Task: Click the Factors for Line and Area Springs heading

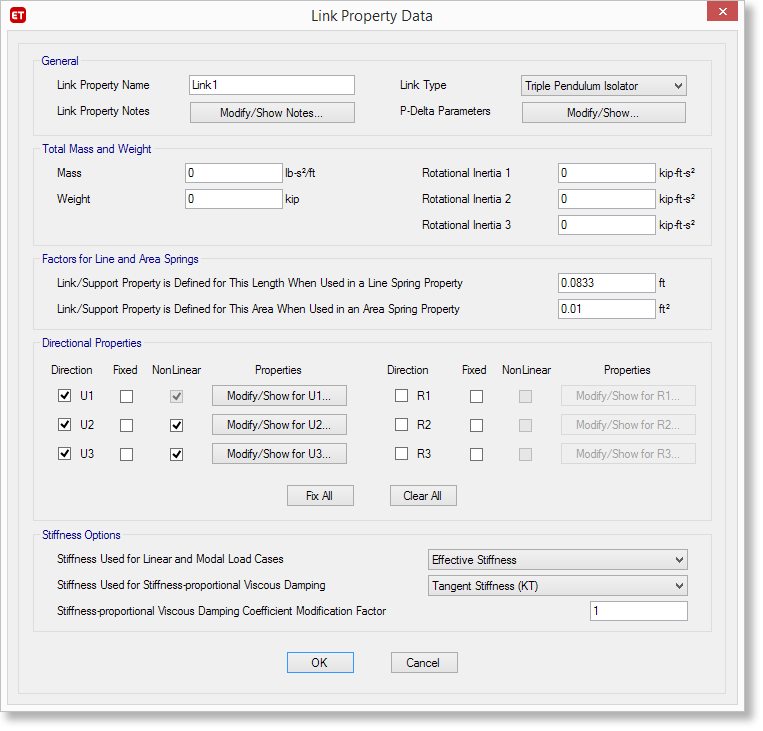Action: pos(120,259)
